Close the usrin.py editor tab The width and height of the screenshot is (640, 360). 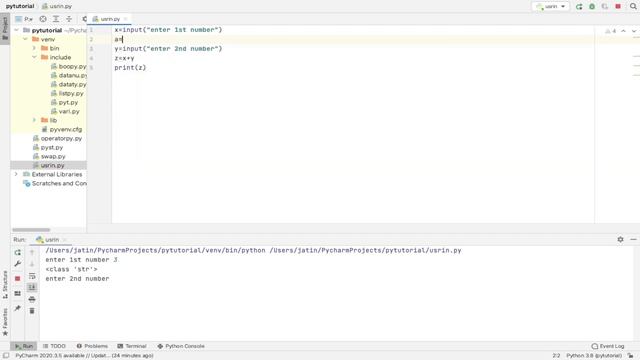tap(126, 19)
